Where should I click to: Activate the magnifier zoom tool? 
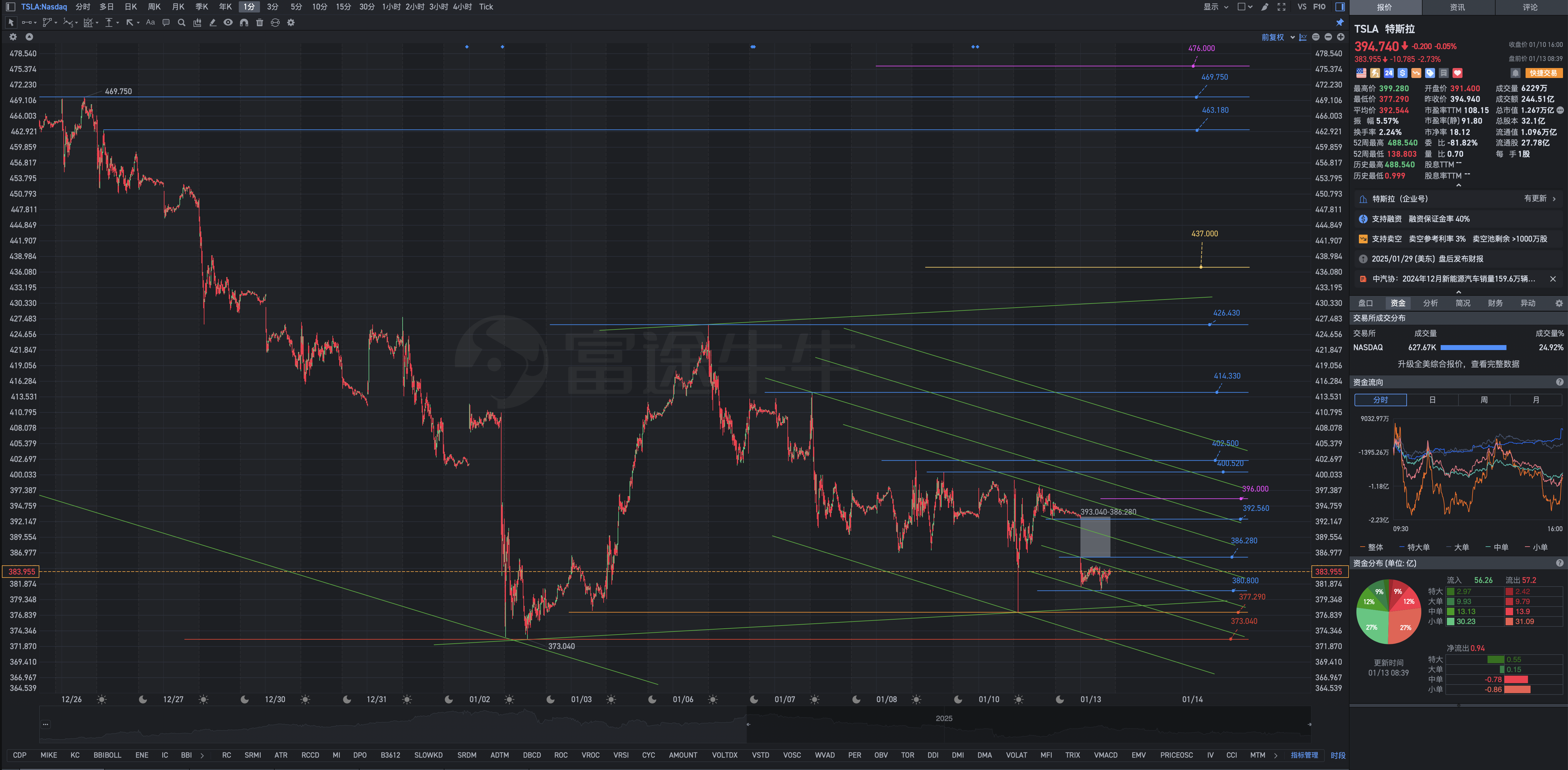coord(181,22)
